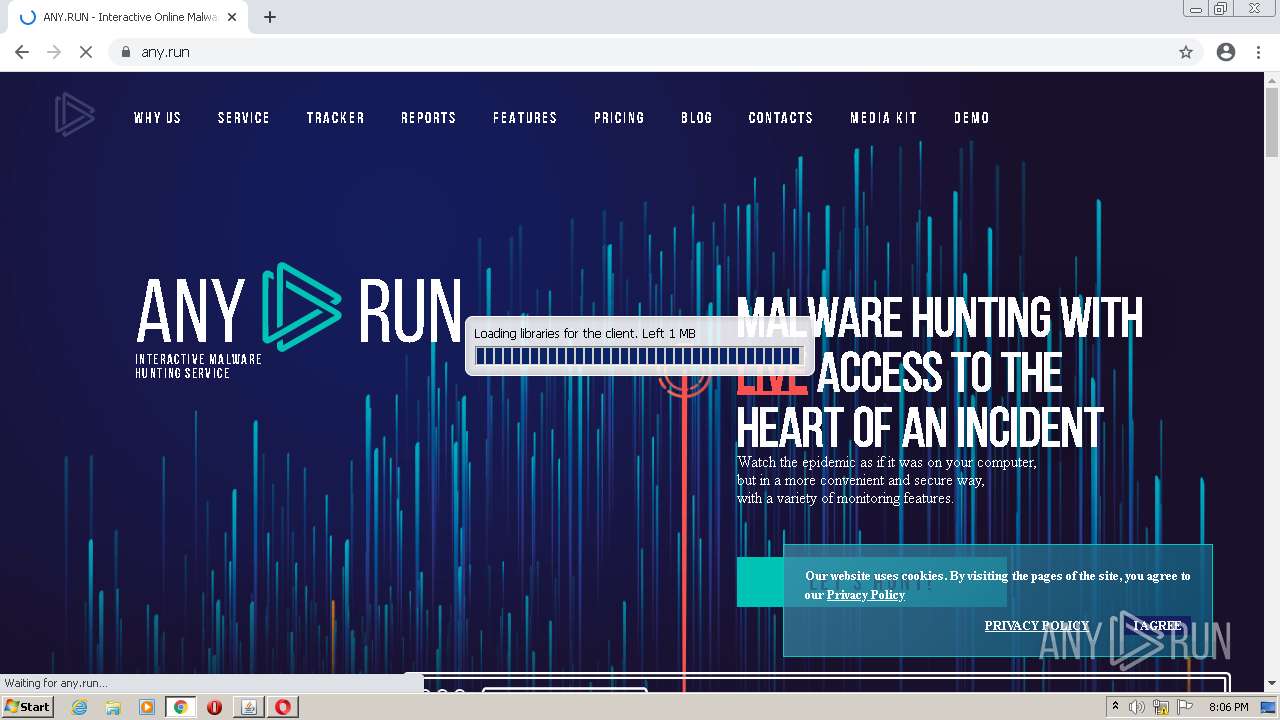Close the ANY.RUN browser tab
Viewport: 1280px width, 720px height.
tap(232, 17)
